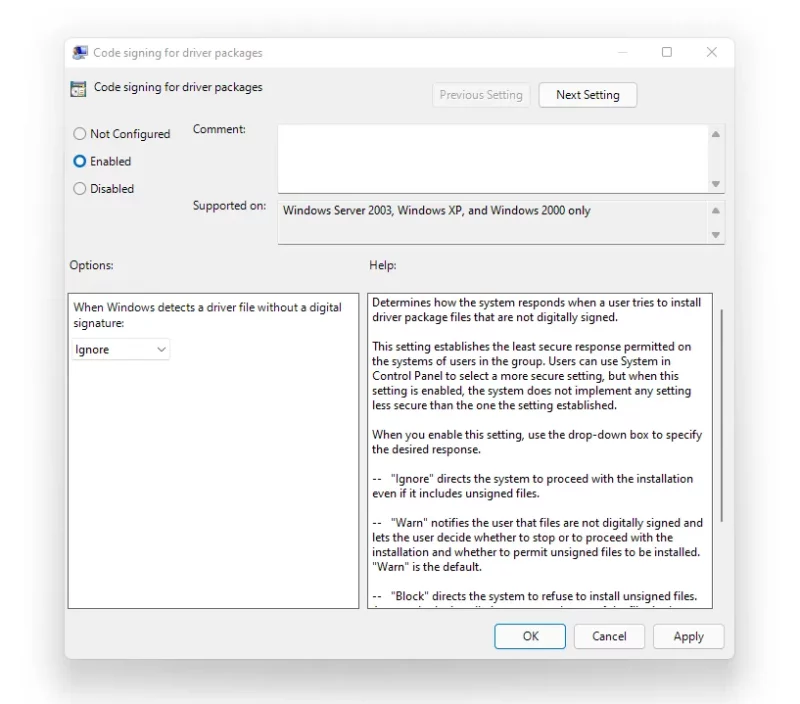Click the title bar policy editor icon
The image size is (800, 704).
[x=80, y=53]
